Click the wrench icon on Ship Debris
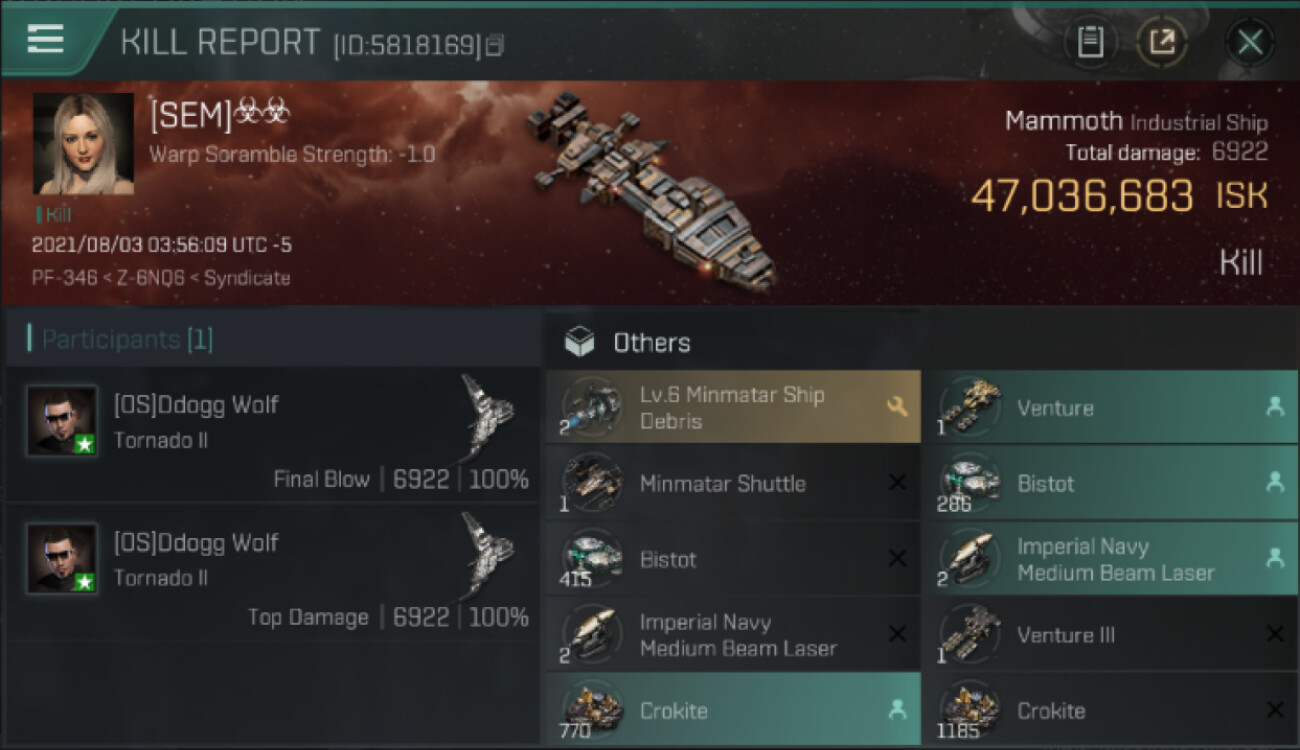 (896, 406)
